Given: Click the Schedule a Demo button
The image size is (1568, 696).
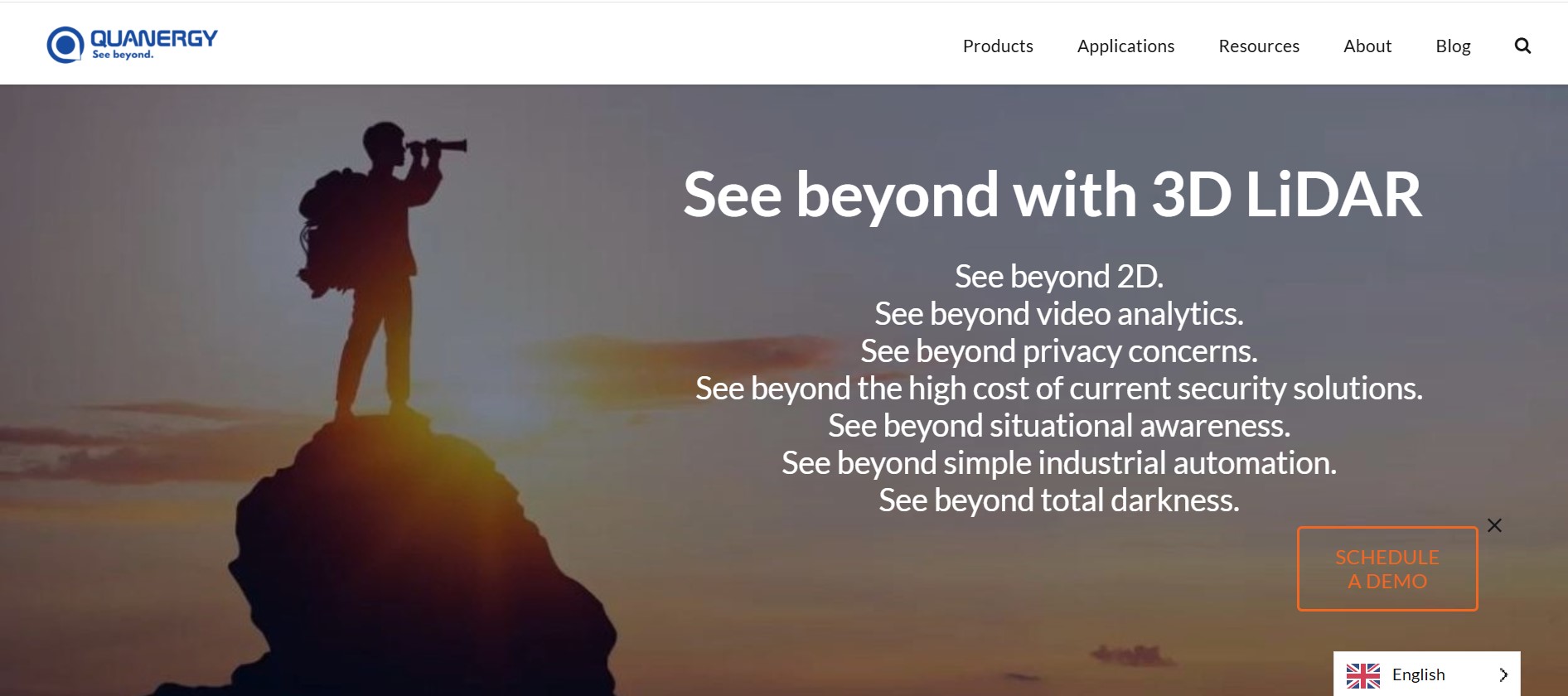Looking at the screenshot, I should (x=1387, y=569).
